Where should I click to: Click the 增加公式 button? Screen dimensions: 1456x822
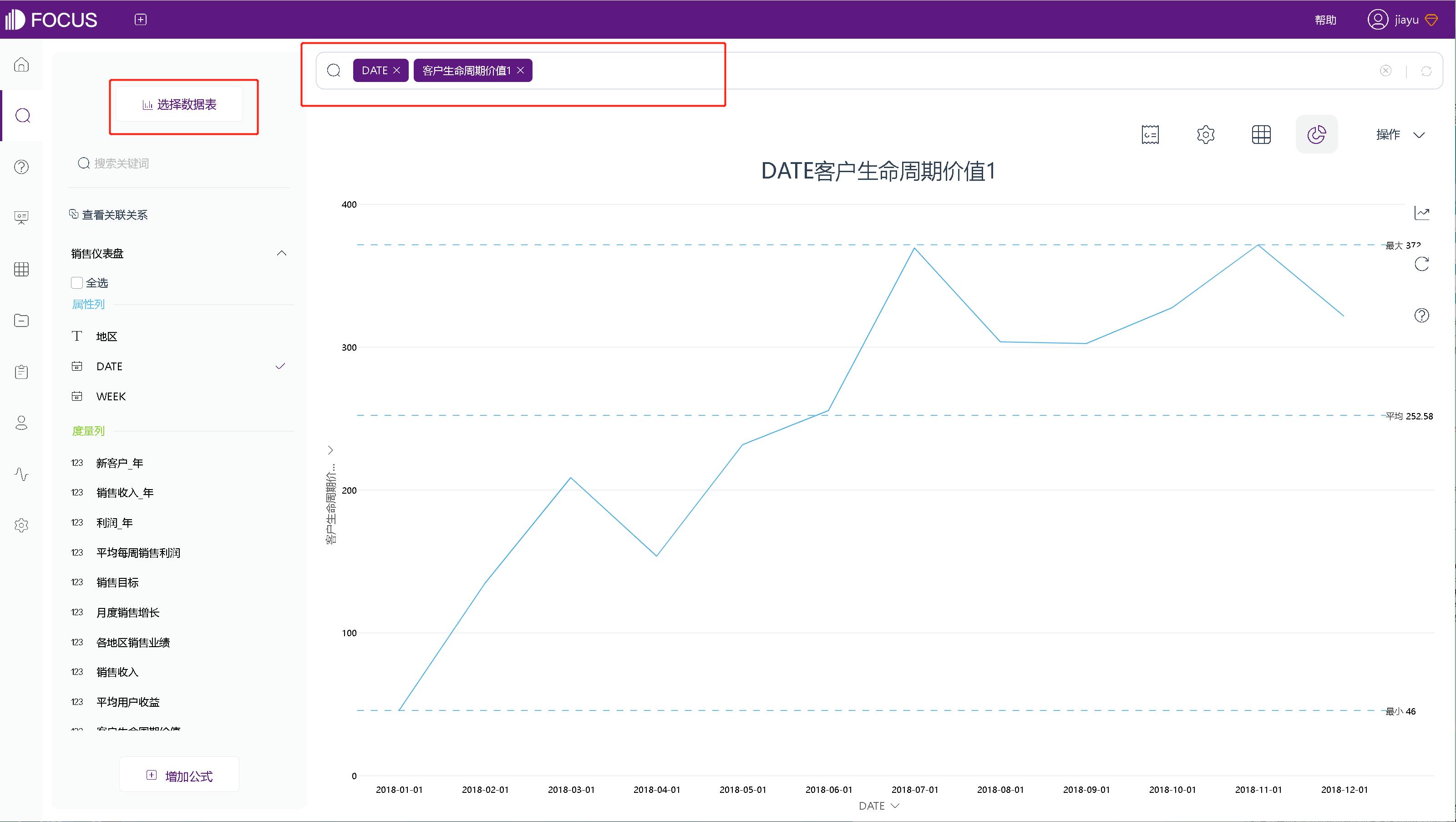tap(179, 775)
